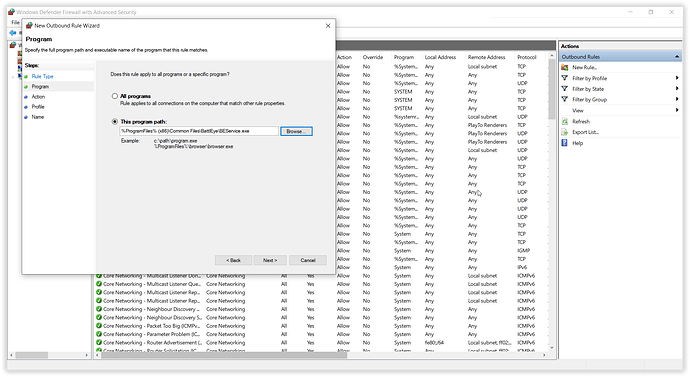The width and height of the screenshot is (690, 376).
Task: Expand the Filter by Profile submenu arrow
Action: 677,78
